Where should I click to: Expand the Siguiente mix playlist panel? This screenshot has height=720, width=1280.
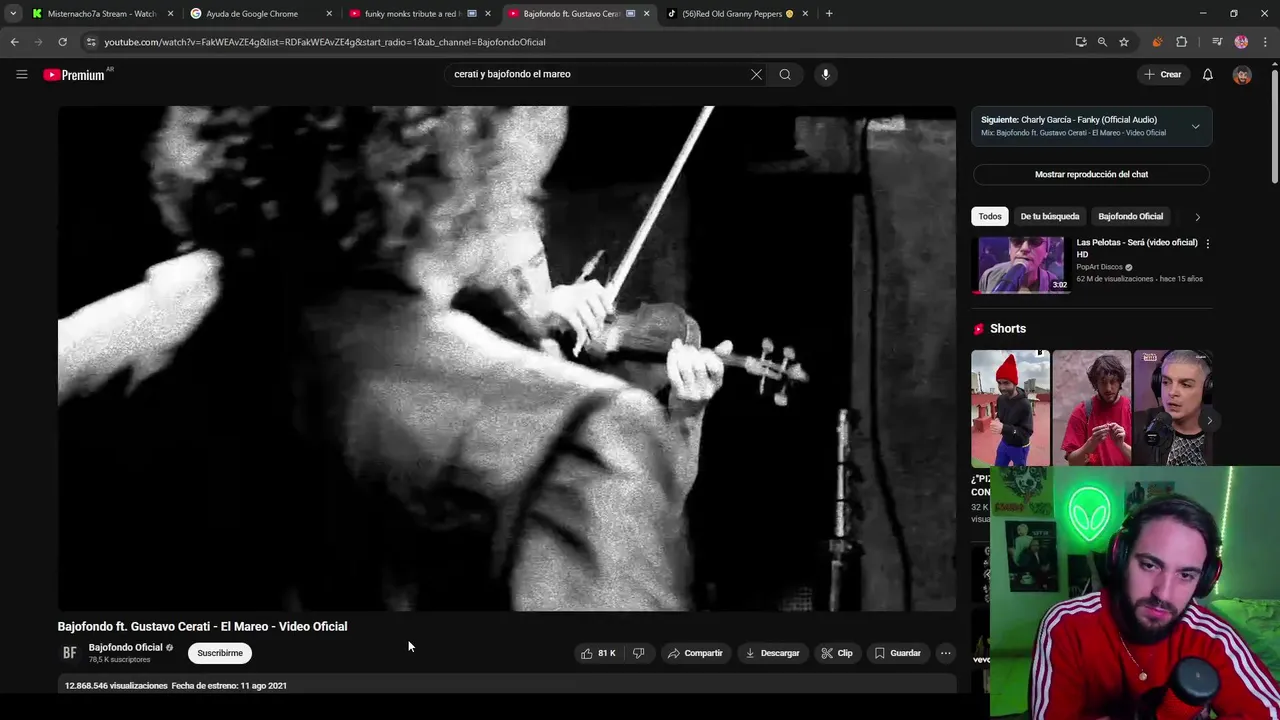pos(1195,127)
